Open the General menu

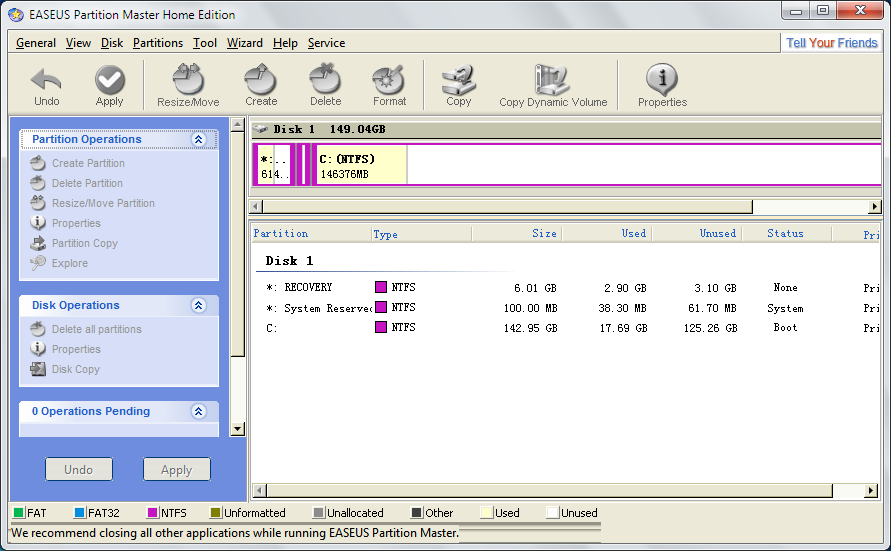[36, 43]
